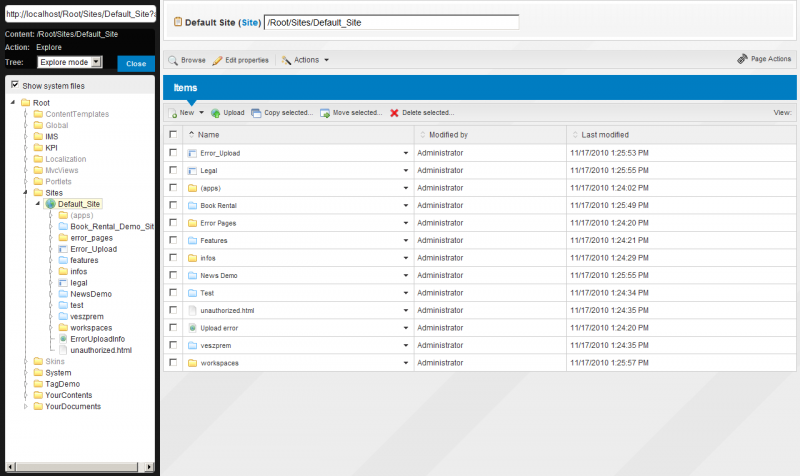Select the IMS folder in tree

coord(52,137)
